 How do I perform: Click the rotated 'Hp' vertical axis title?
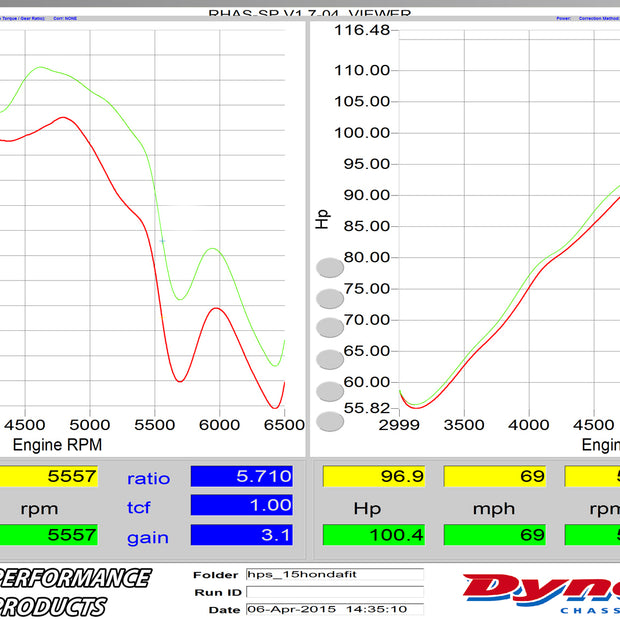(322, 219)
